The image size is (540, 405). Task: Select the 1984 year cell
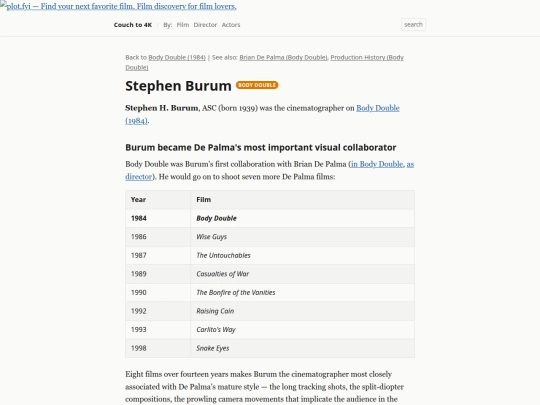(x=158, y=218)
